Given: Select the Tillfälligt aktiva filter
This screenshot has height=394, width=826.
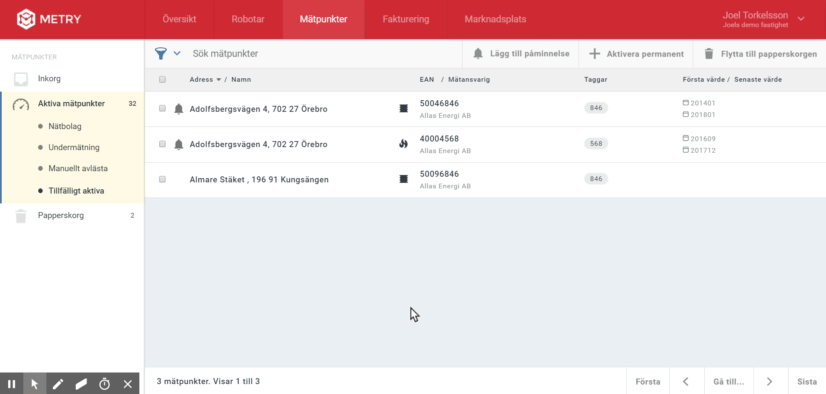Looking at the screenshot, I should click(x=76, y=191).
